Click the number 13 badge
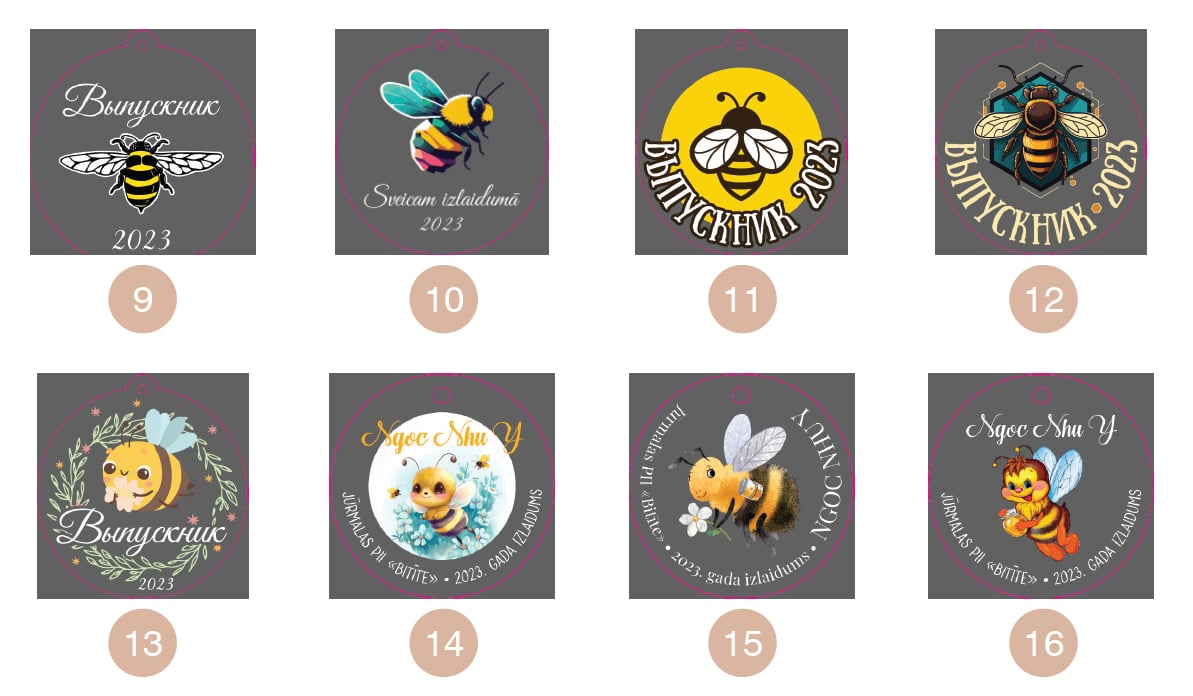 coord(143,643)
